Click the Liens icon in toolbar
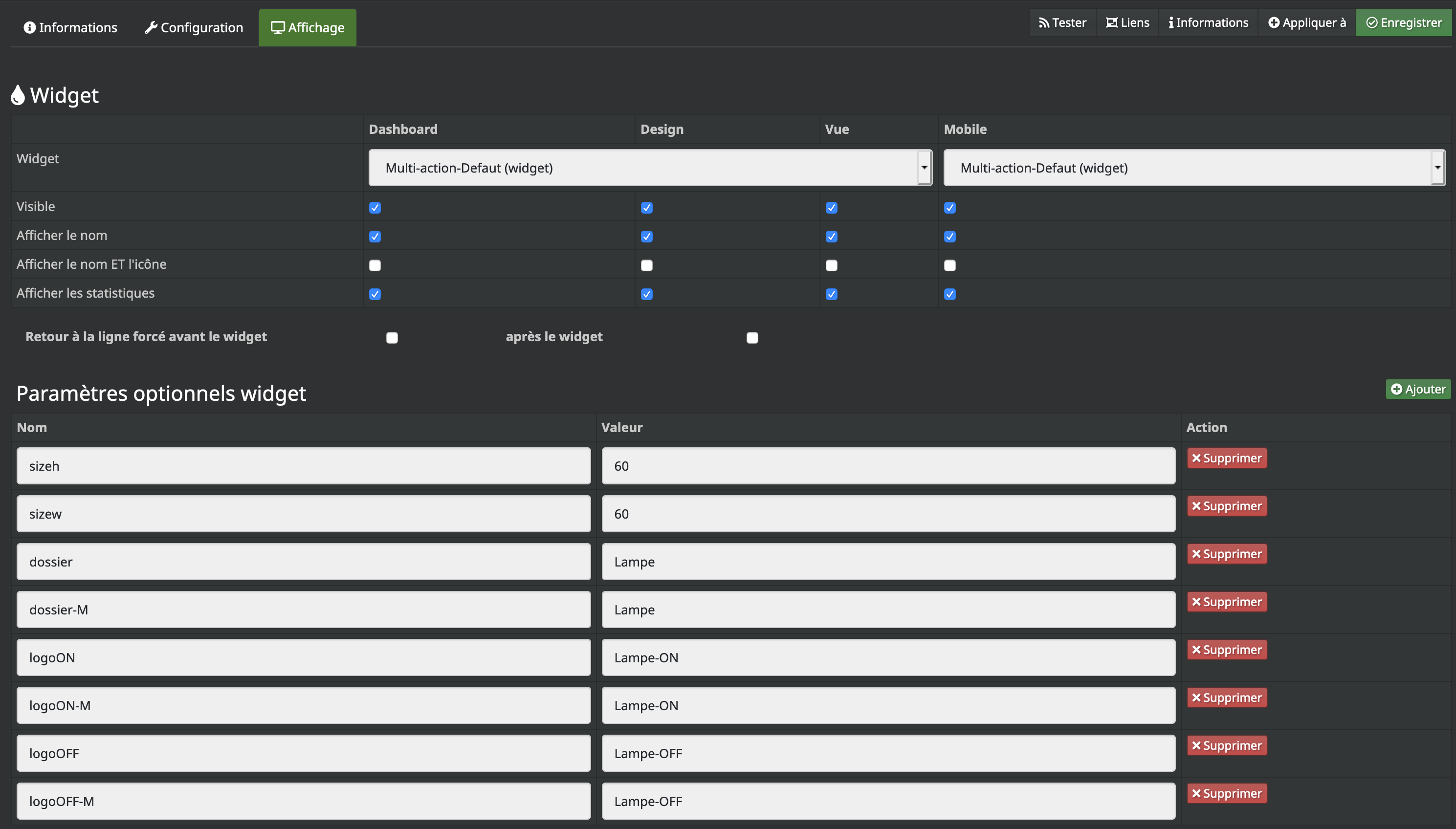Screen dimensions: 1456x829 (1126, 22)
